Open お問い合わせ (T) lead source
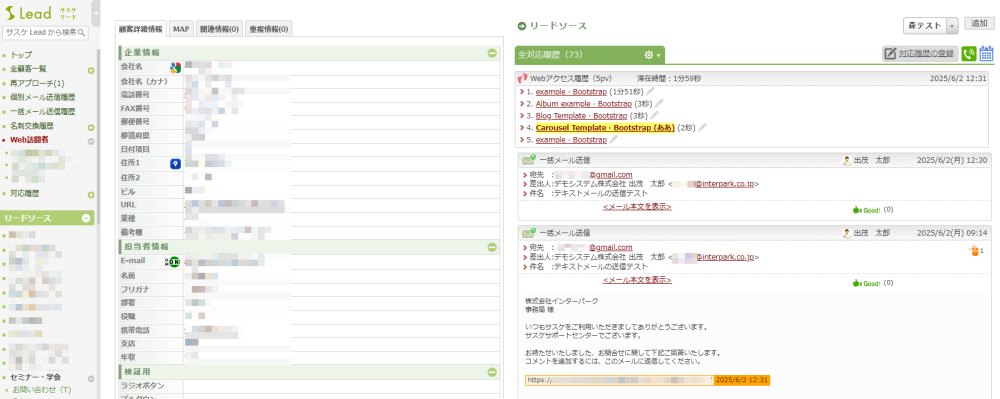The image size is (1000, 399). [41, 389]
